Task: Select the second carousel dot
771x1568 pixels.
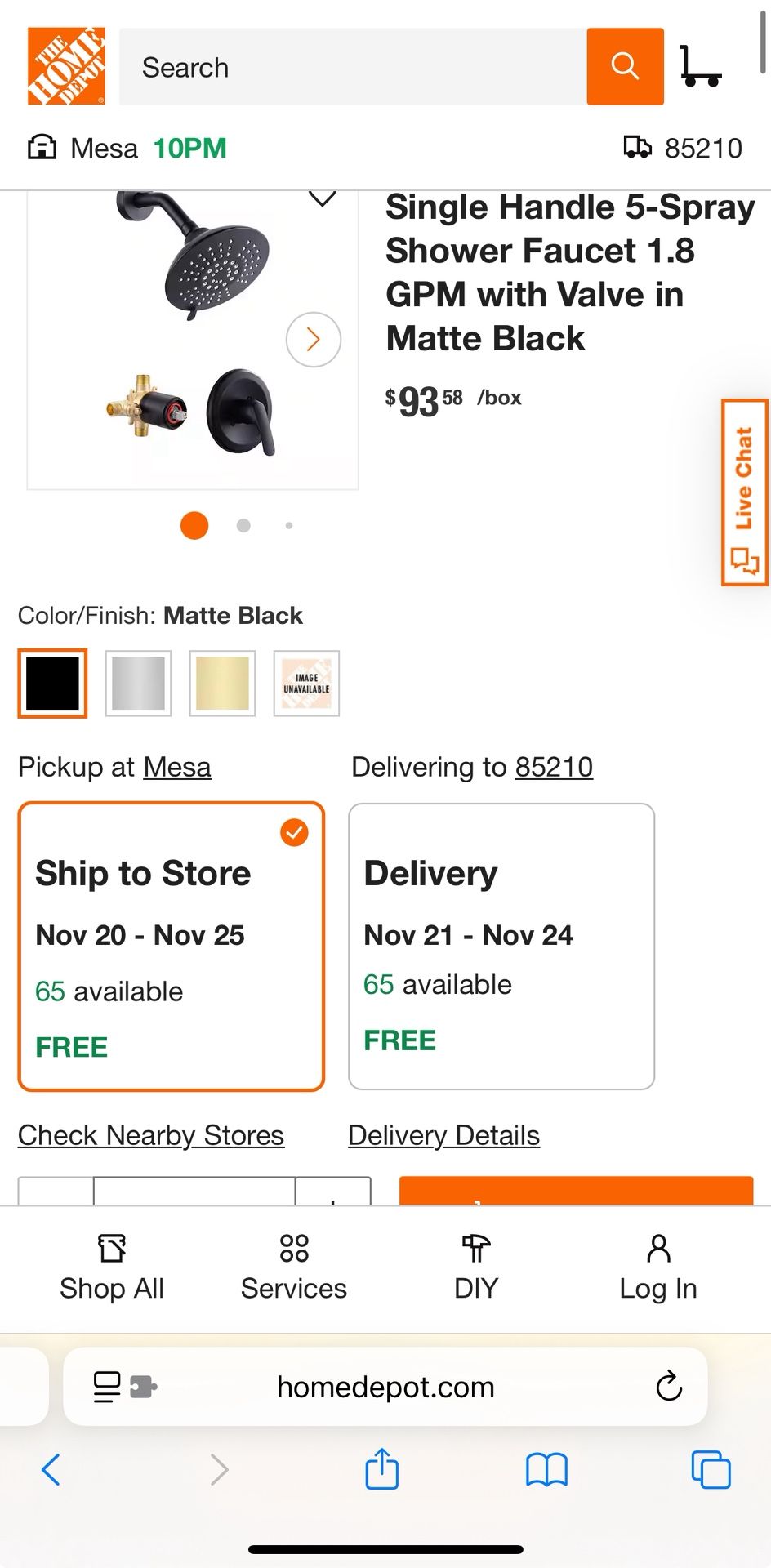Action: coord(243,526)
